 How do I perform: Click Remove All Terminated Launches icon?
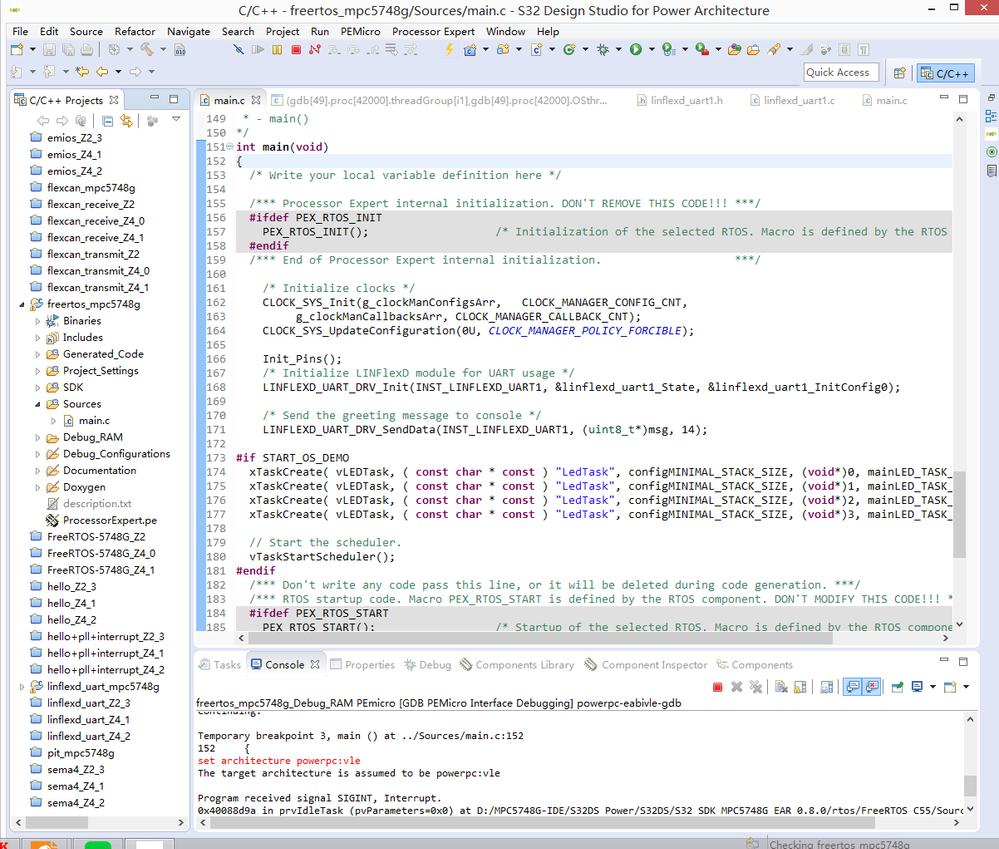(756, 687)
